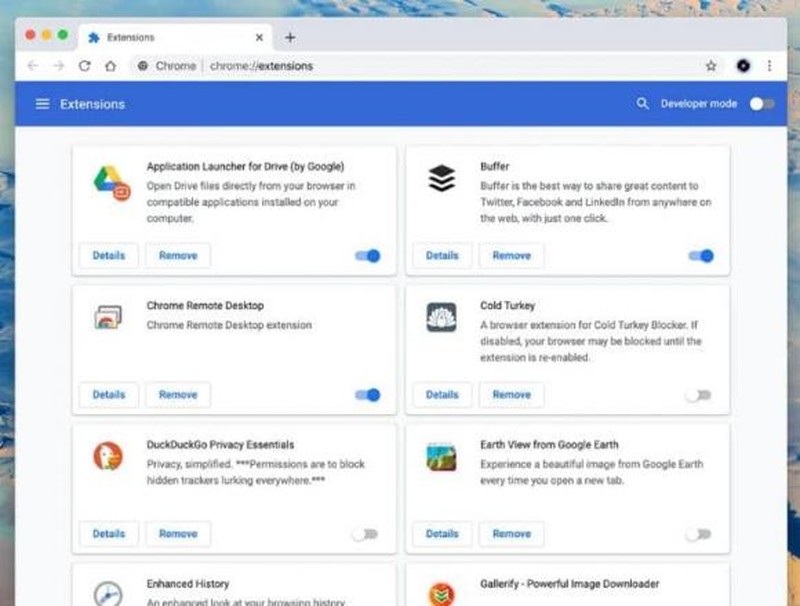Open Details for Application Launcher for Drive

point(109,256)
